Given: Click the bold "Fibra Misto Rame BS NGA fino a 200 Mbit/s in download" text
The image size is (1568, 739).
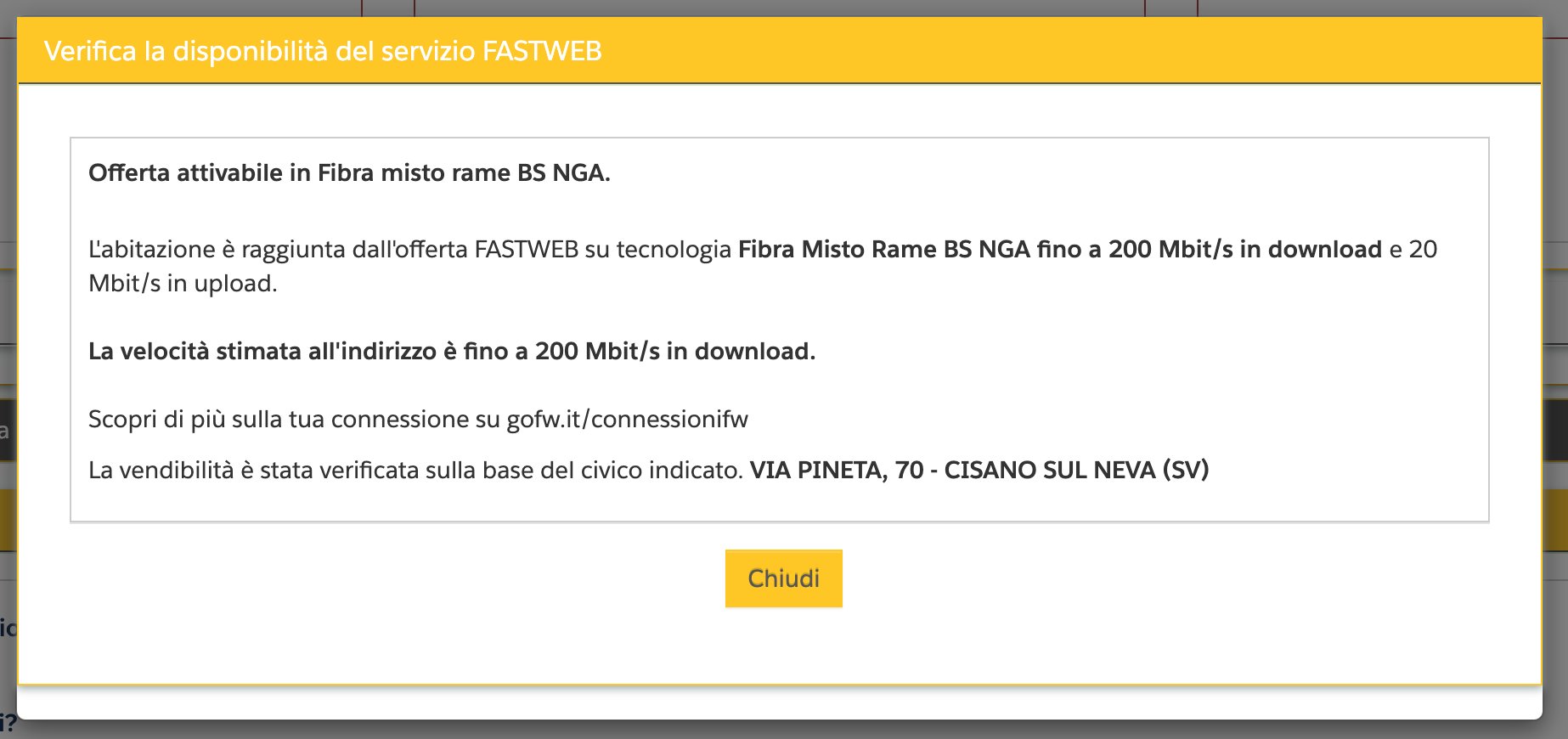Looking at the screenshot, I should 1060,250.
